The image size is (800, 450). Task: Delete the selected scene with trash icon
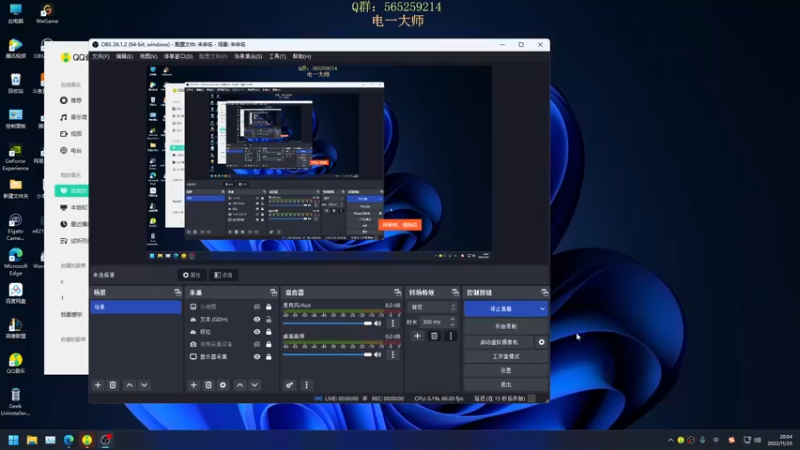tap(113, 385)
